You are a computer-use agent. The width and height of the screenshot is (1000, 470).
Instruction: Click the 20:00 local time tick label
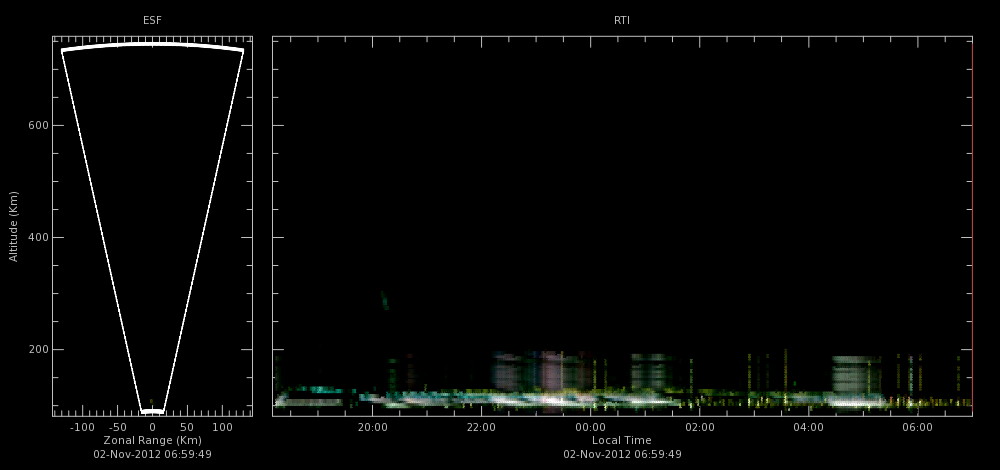(372, 427)
